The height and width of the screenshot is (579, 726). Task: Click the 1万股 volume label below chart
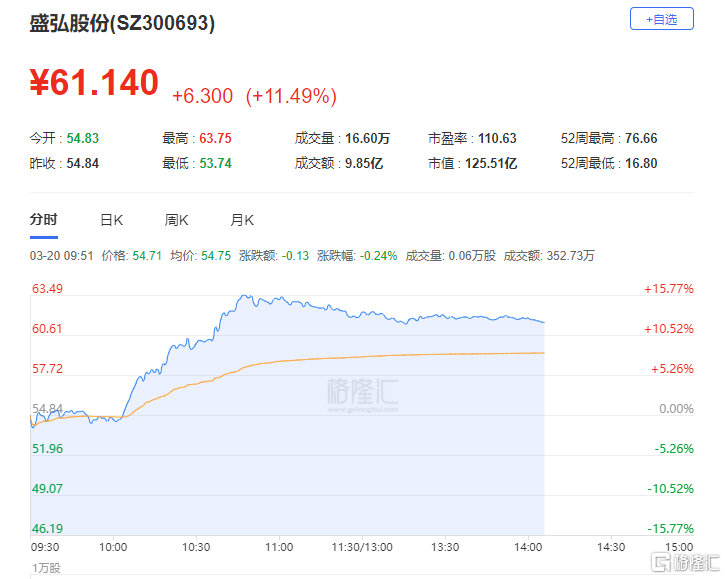click(x=46, y=569)
